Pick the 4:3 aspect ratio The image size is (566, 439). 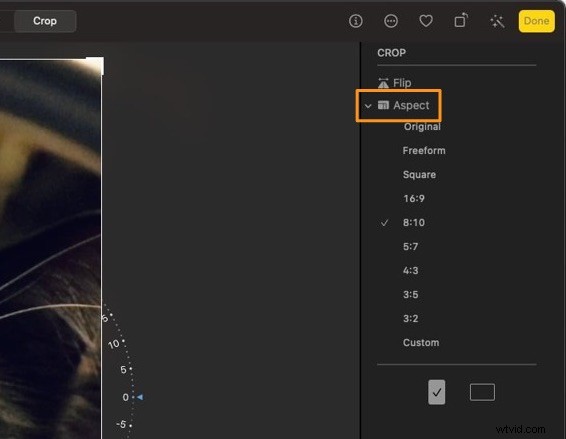410,270
